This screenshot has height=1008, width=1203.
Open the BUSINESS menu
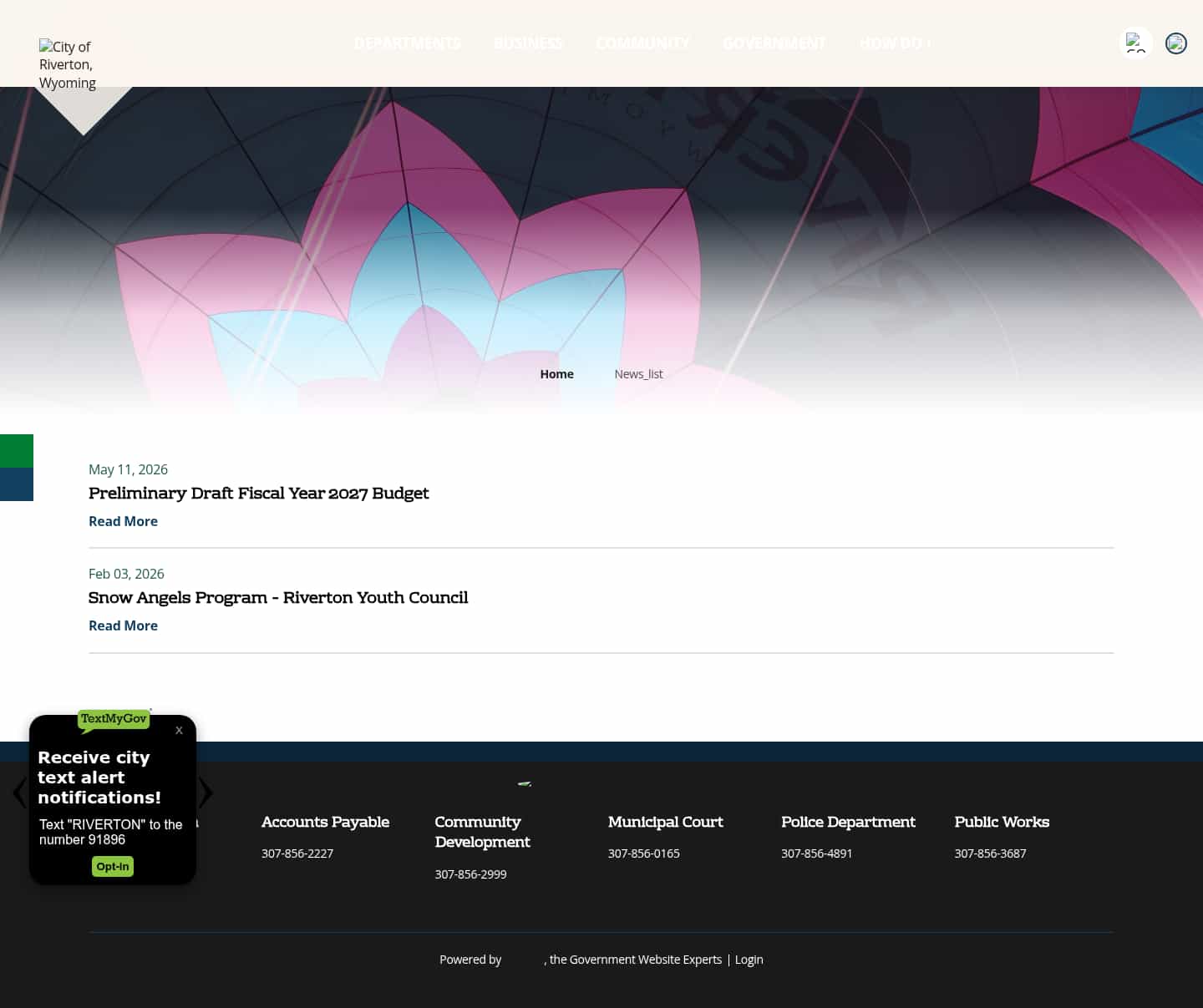click(528, 43)
